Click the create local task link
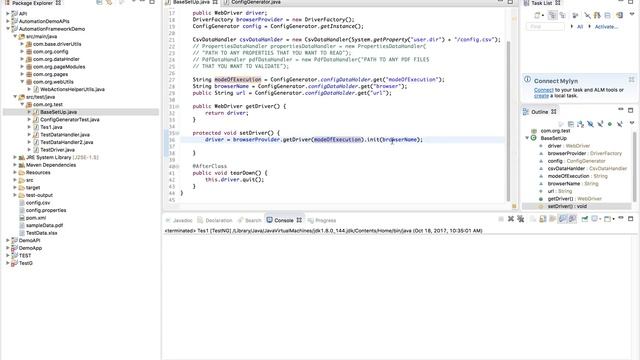The height and width of the screenshot is (360, 640). click(x=541, y=96)
